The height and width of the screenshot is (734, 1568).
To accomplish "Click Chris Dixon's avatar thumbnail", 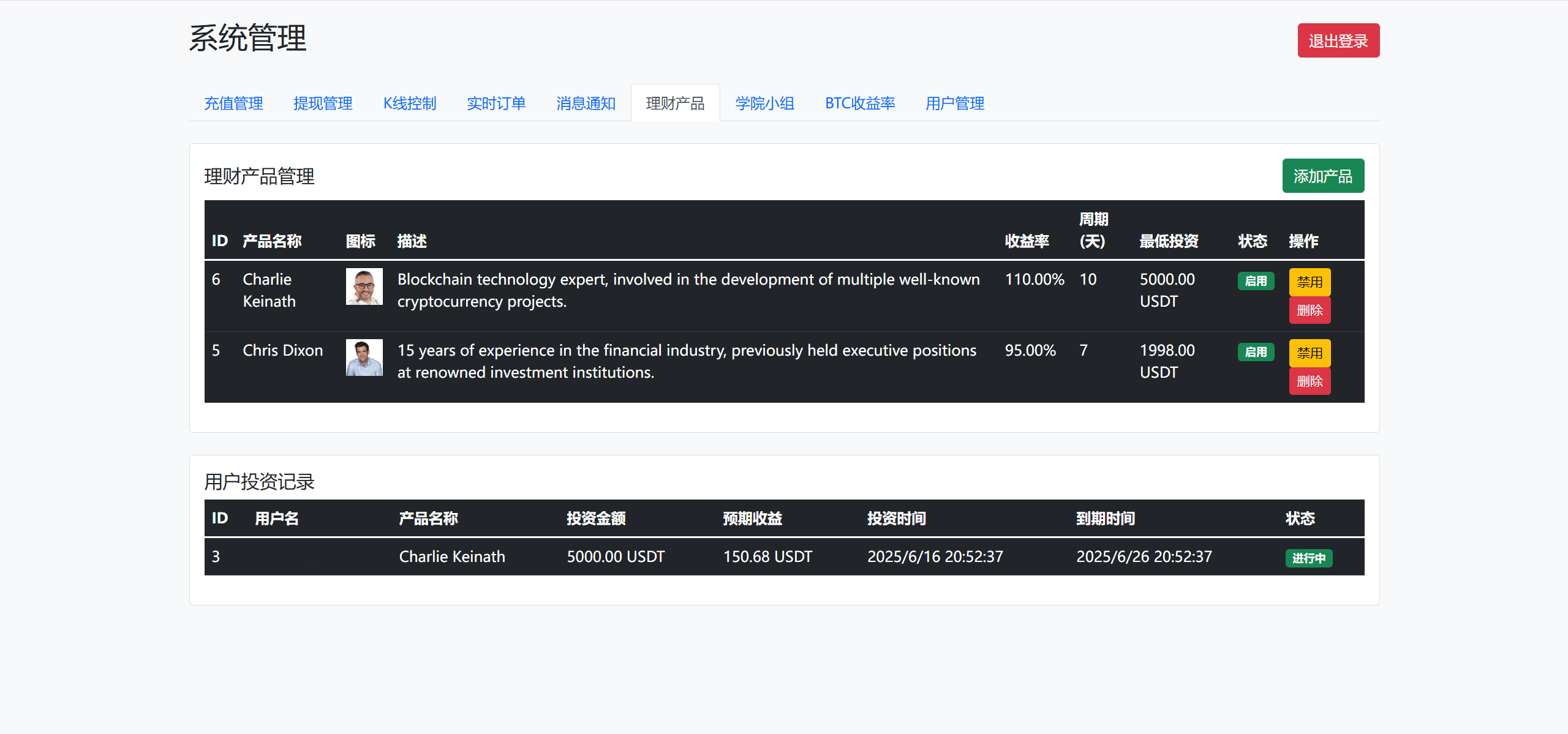I will point(364,358).
